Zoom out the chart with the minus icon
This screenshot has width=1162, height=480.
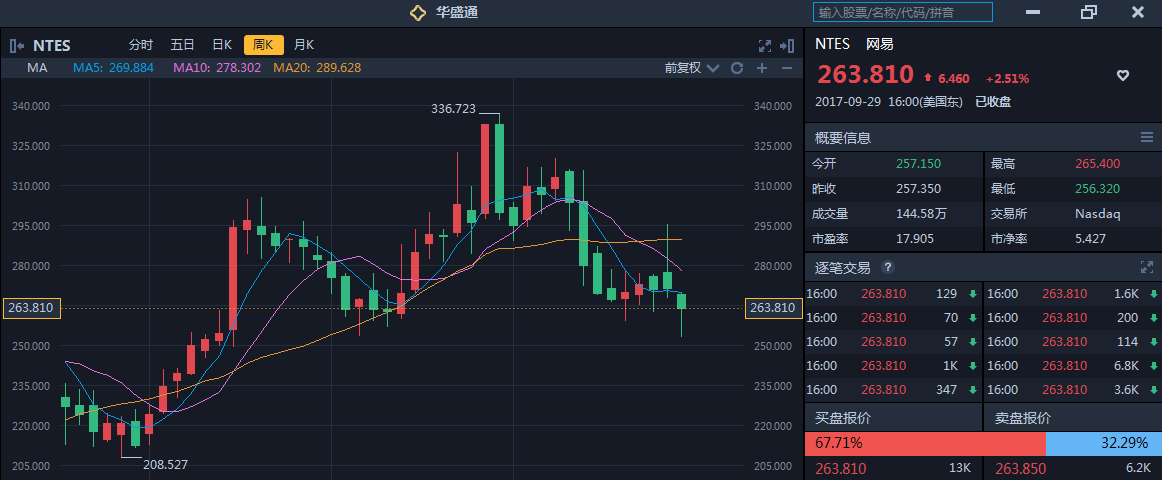tap(787, 68)
